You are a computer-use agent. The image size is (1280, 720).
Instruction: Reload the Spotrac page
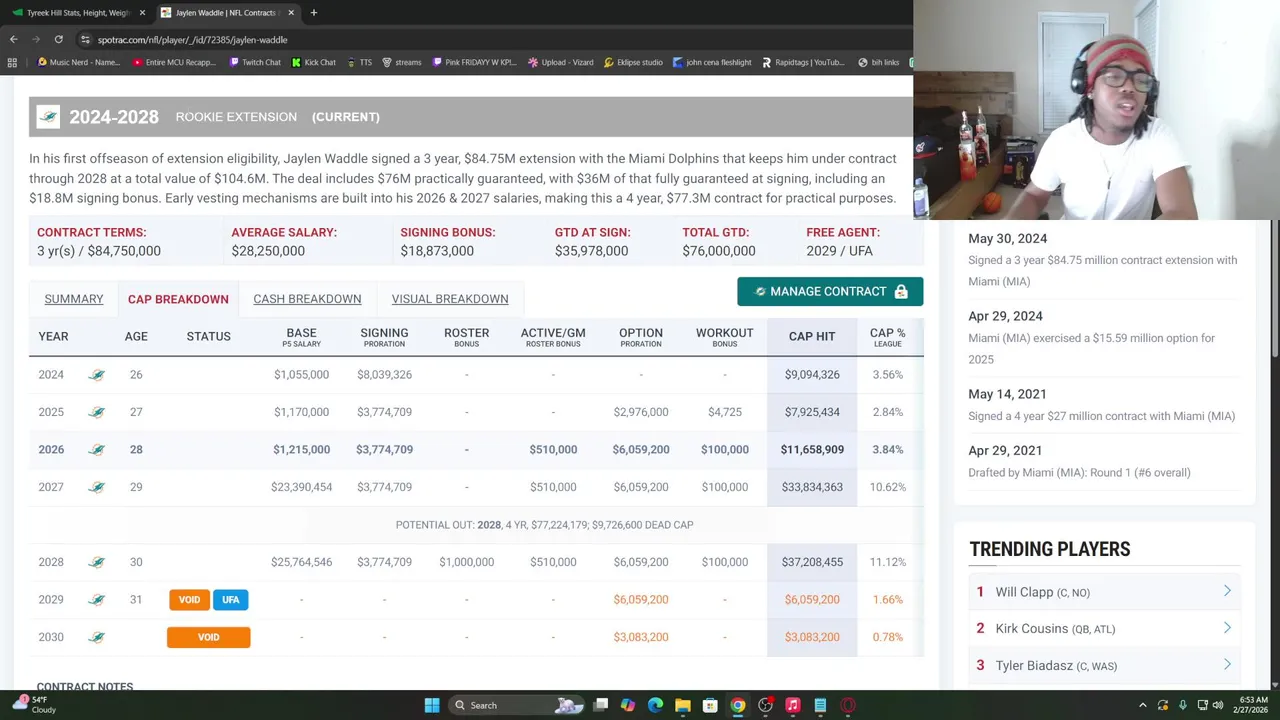58,39
